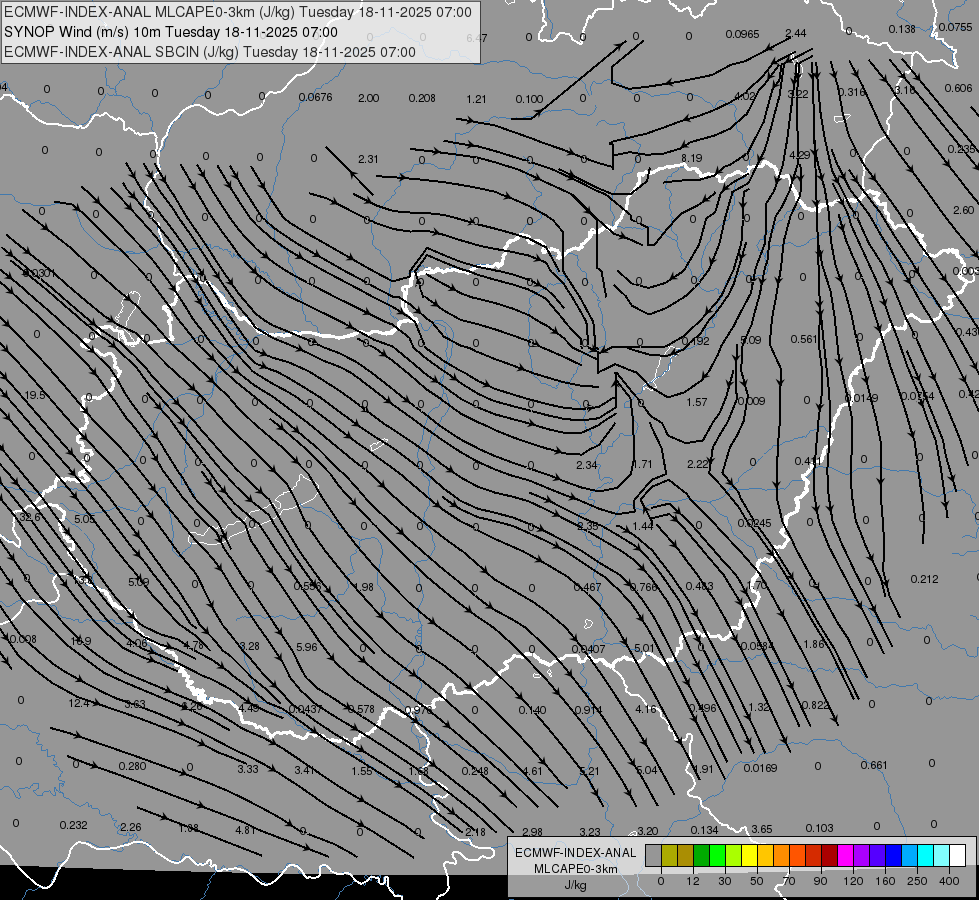Click the dark red legend swatch
This screenshot has height=900, width=979.
point(829,855)
